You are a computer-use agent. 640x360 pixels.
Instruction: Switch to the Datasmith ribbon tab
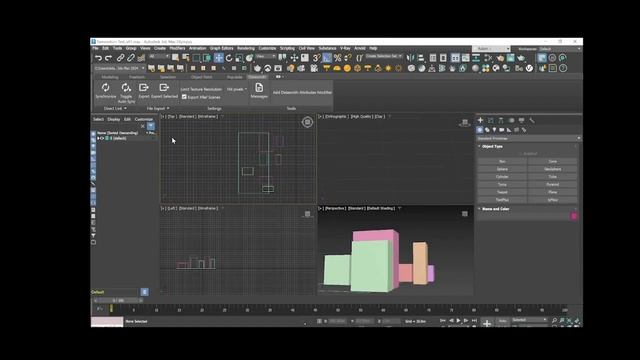(x=257, y=77)
